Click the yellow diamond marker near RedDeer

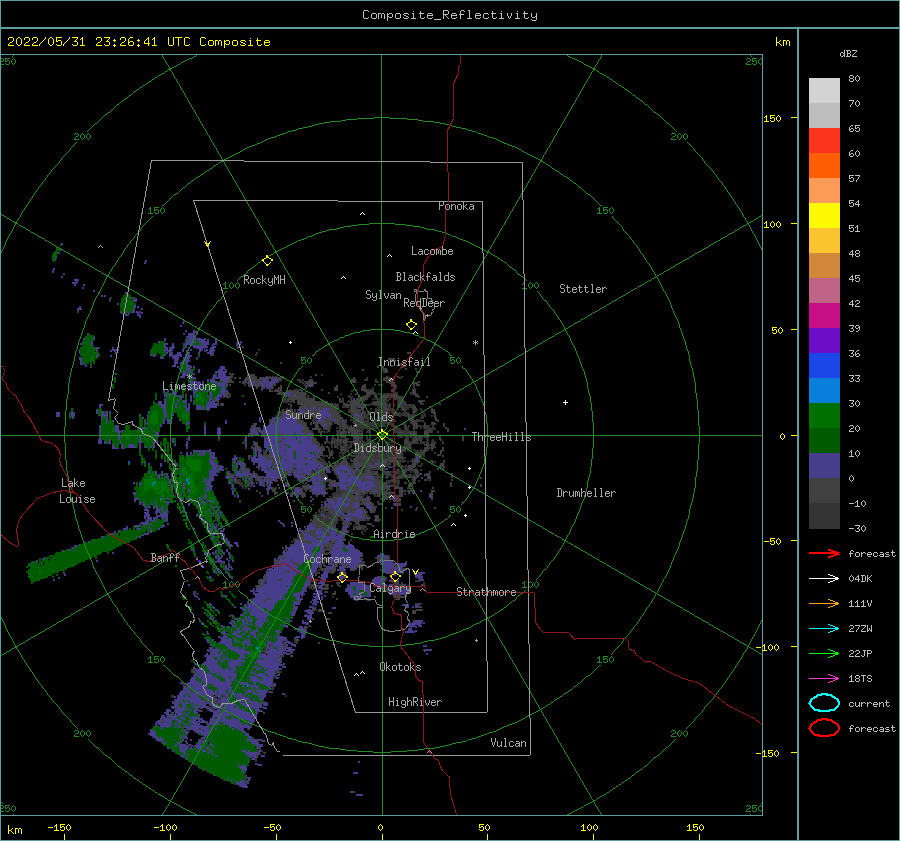tap(411, 325)
